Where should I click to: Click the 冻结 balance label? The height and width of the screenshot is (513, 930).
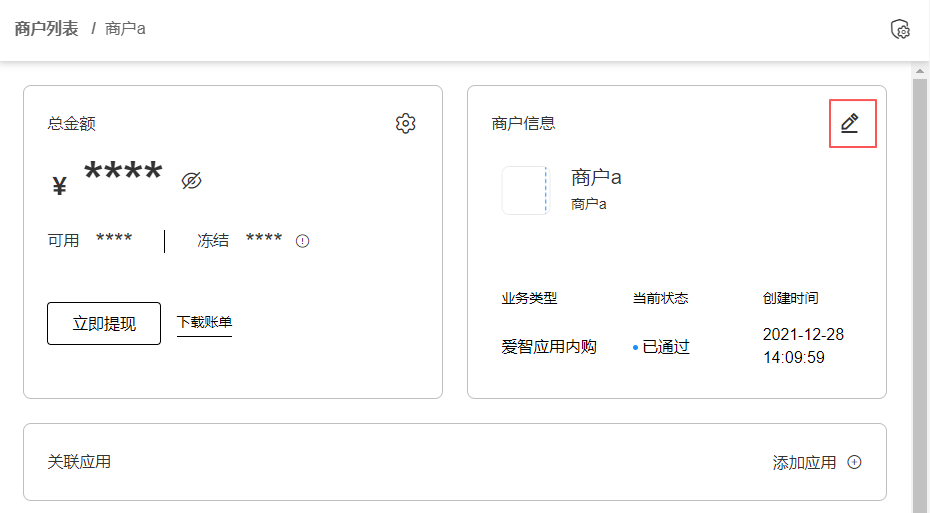213,240
